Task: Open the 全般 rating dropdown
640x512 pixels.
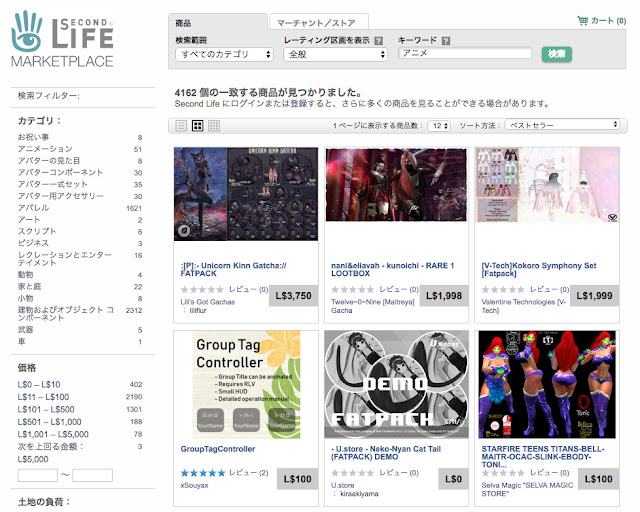Action: click(336, 54)
